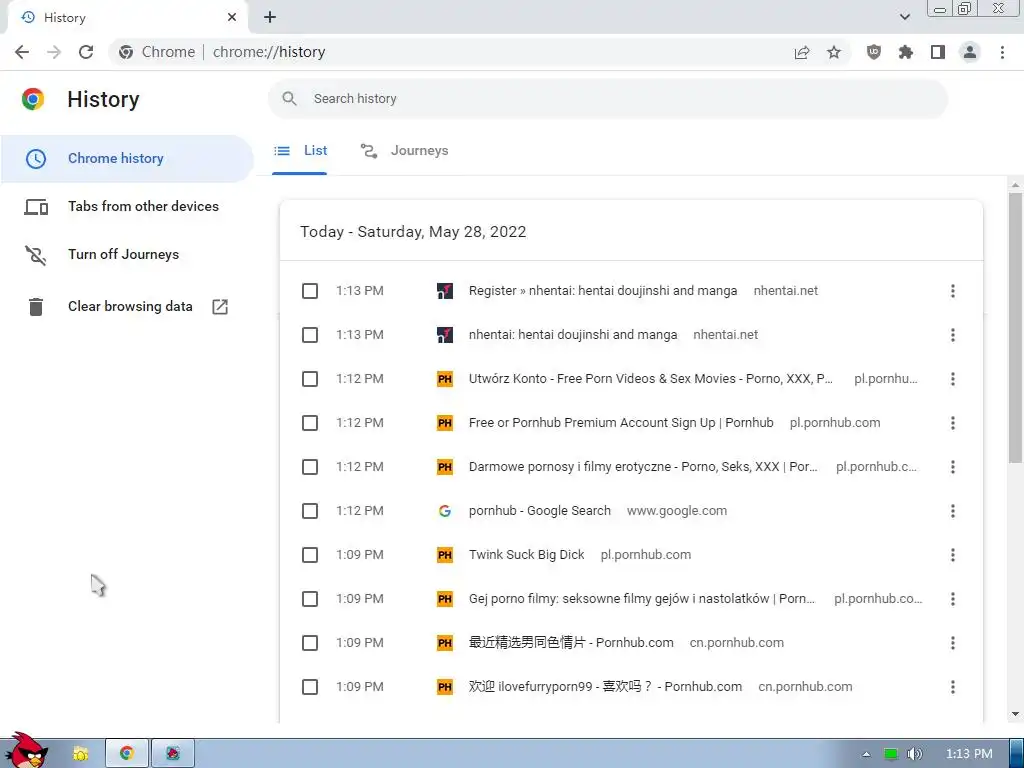
Task: Open the Extensions puzzle piece menu
Action: pos(905,52)
